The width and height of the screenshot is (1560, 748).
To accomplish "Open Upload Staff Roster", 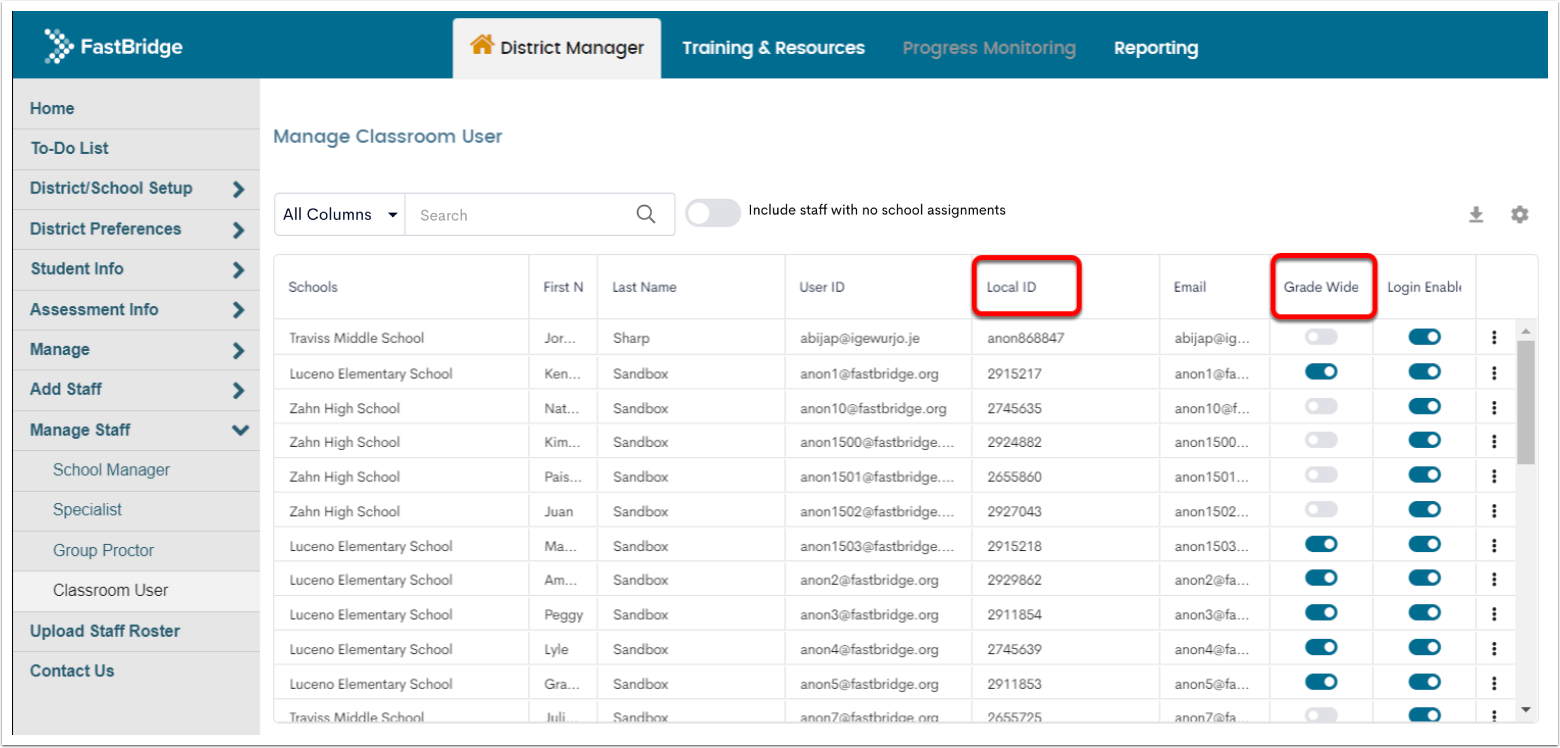I will click(x=136, y=631).
